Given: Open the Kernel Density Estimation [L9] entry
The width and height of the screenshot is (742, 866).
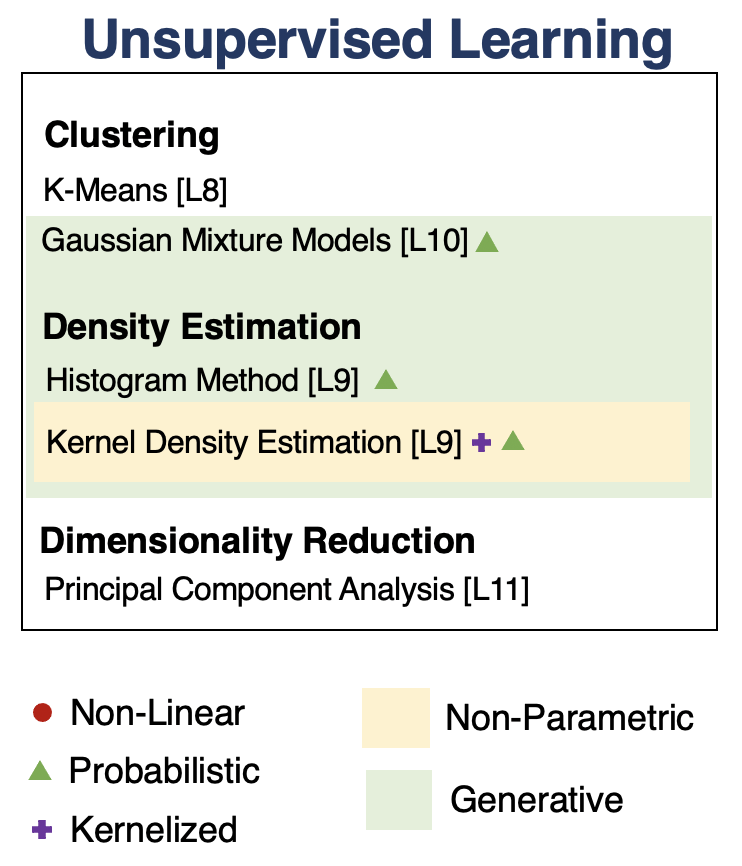Looking at the screenshot, I should coord(254,443).
